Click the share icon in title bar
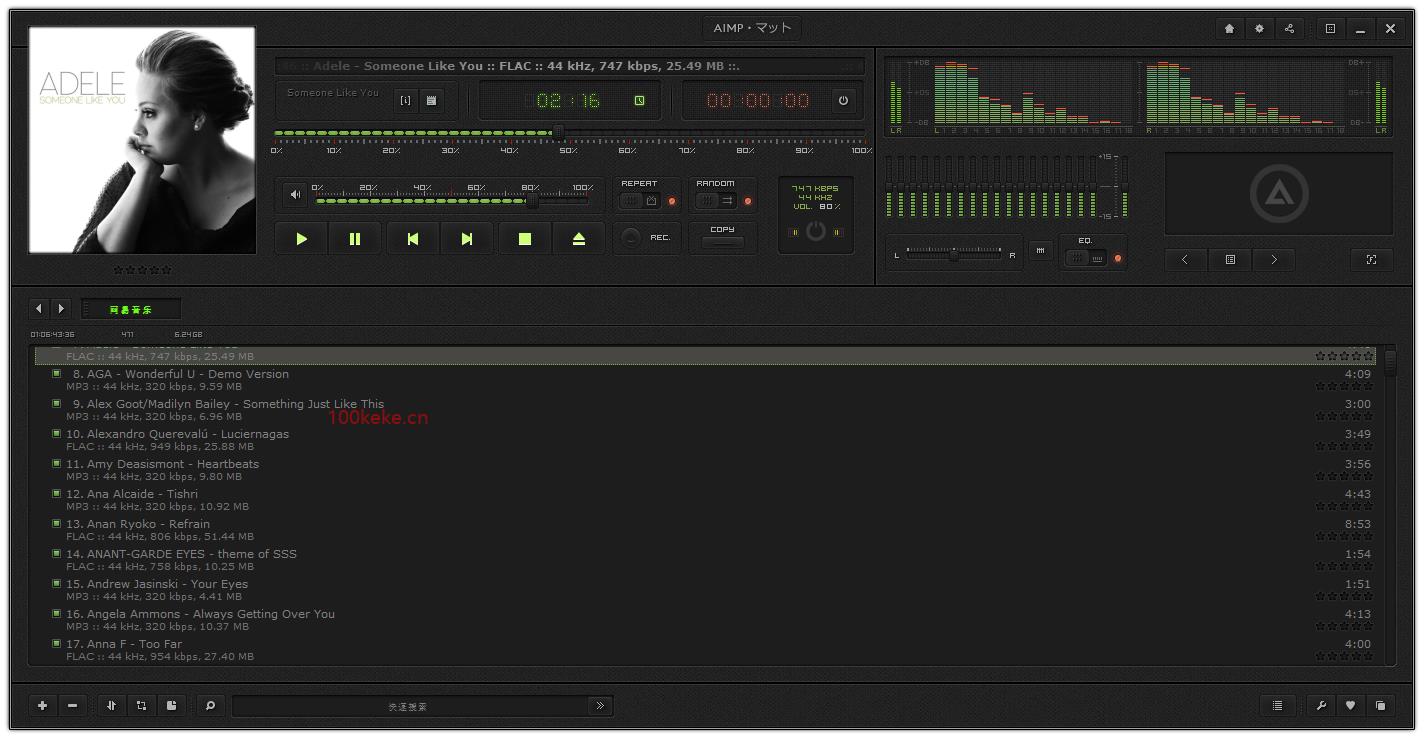The image size is (1425, 739). tap(1289, 29)
